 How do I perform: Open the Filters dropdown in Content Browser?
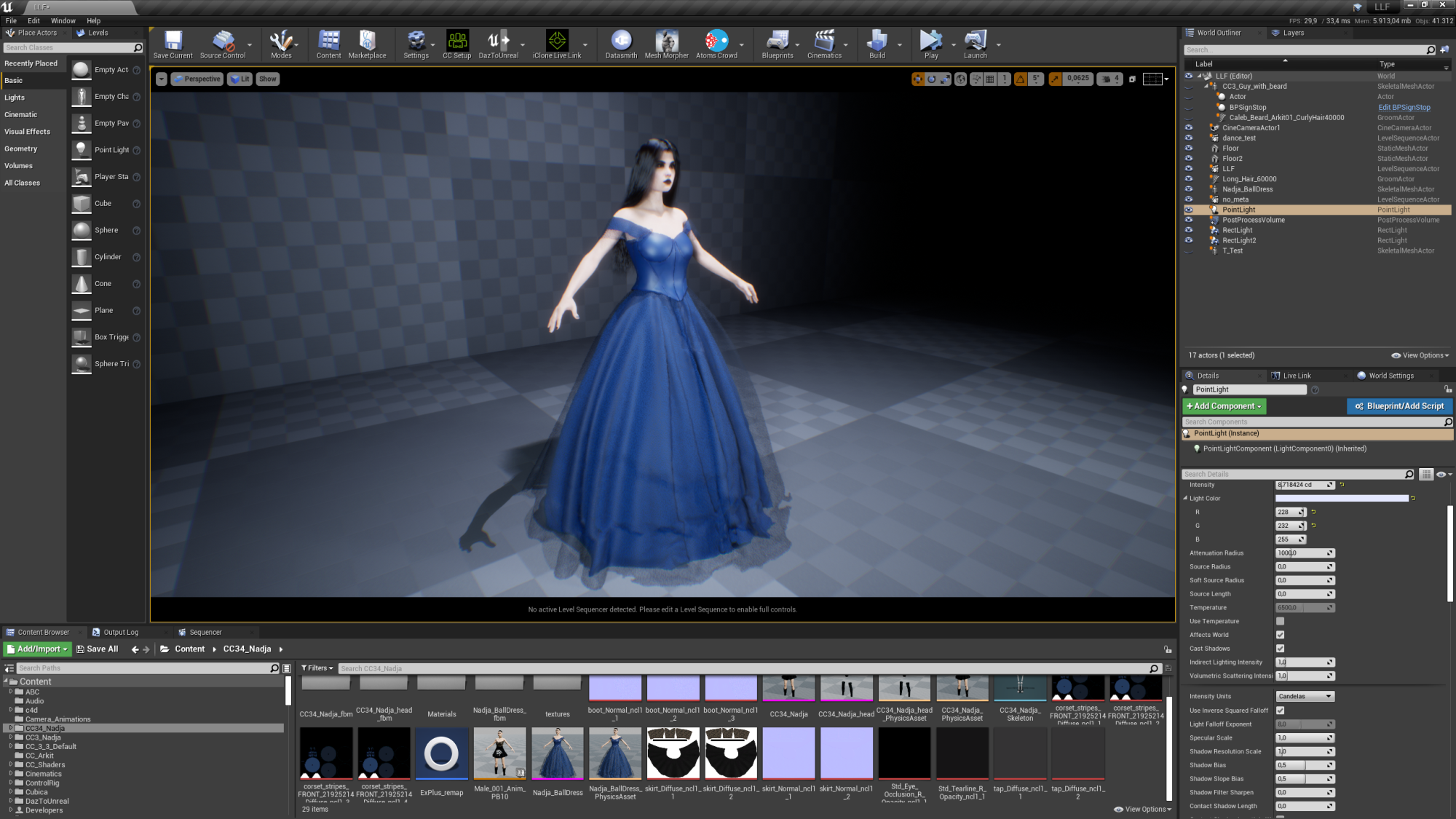[x=317, y=668]
